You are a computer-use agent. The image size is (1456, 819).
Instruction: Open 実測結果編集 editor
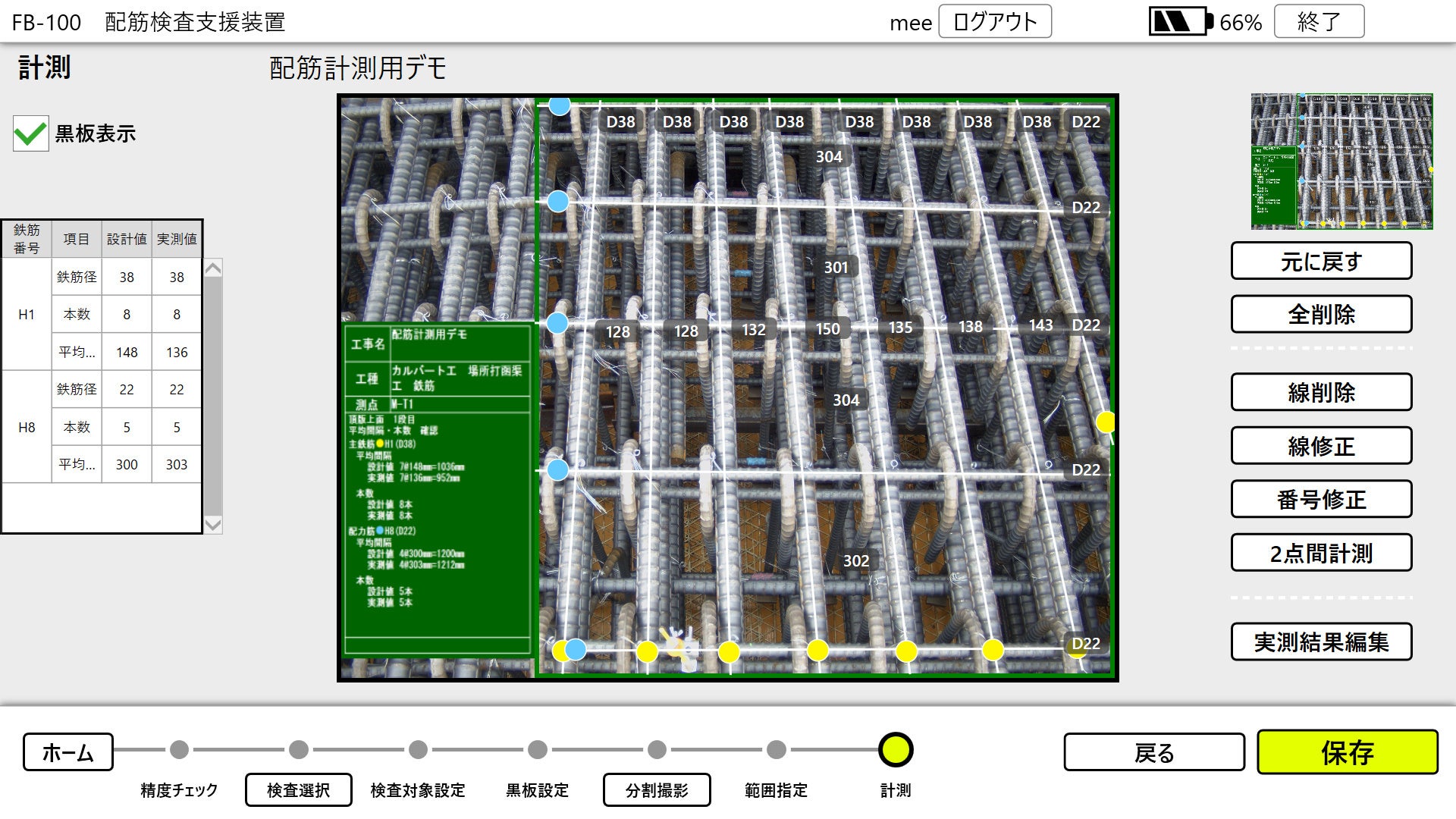[1320, 642]
